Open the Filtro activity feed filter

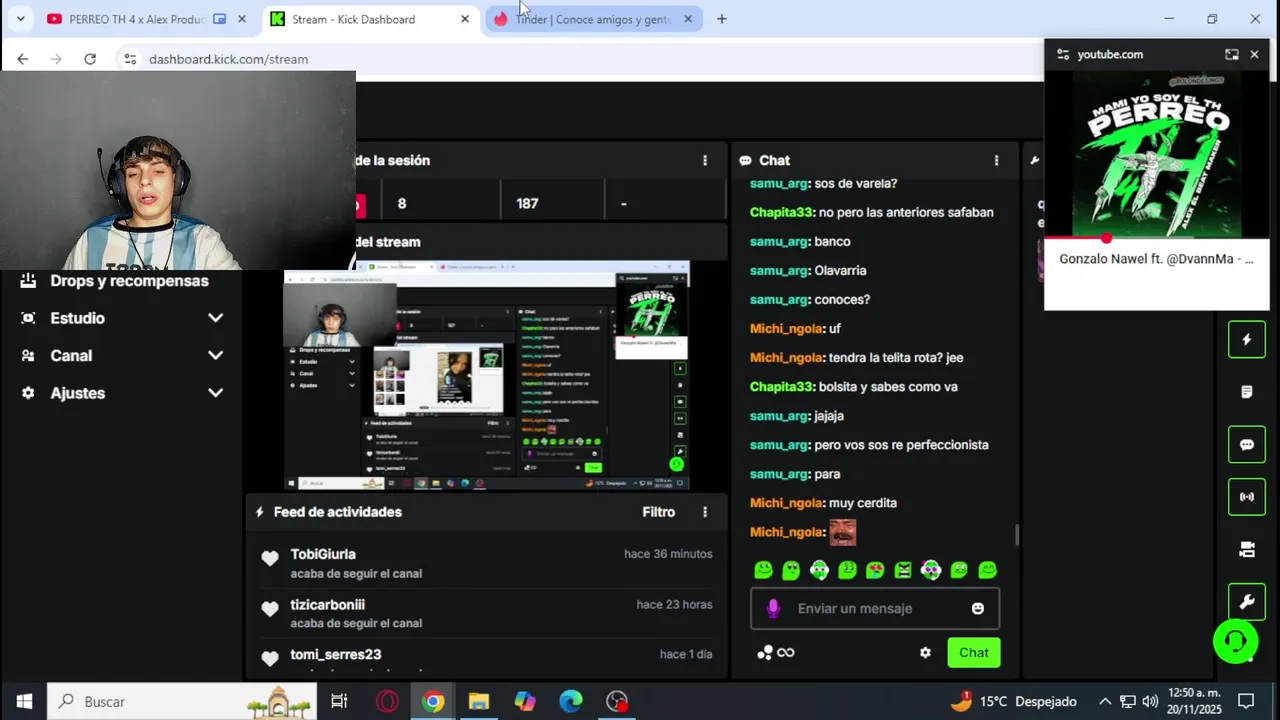(658, 512)
